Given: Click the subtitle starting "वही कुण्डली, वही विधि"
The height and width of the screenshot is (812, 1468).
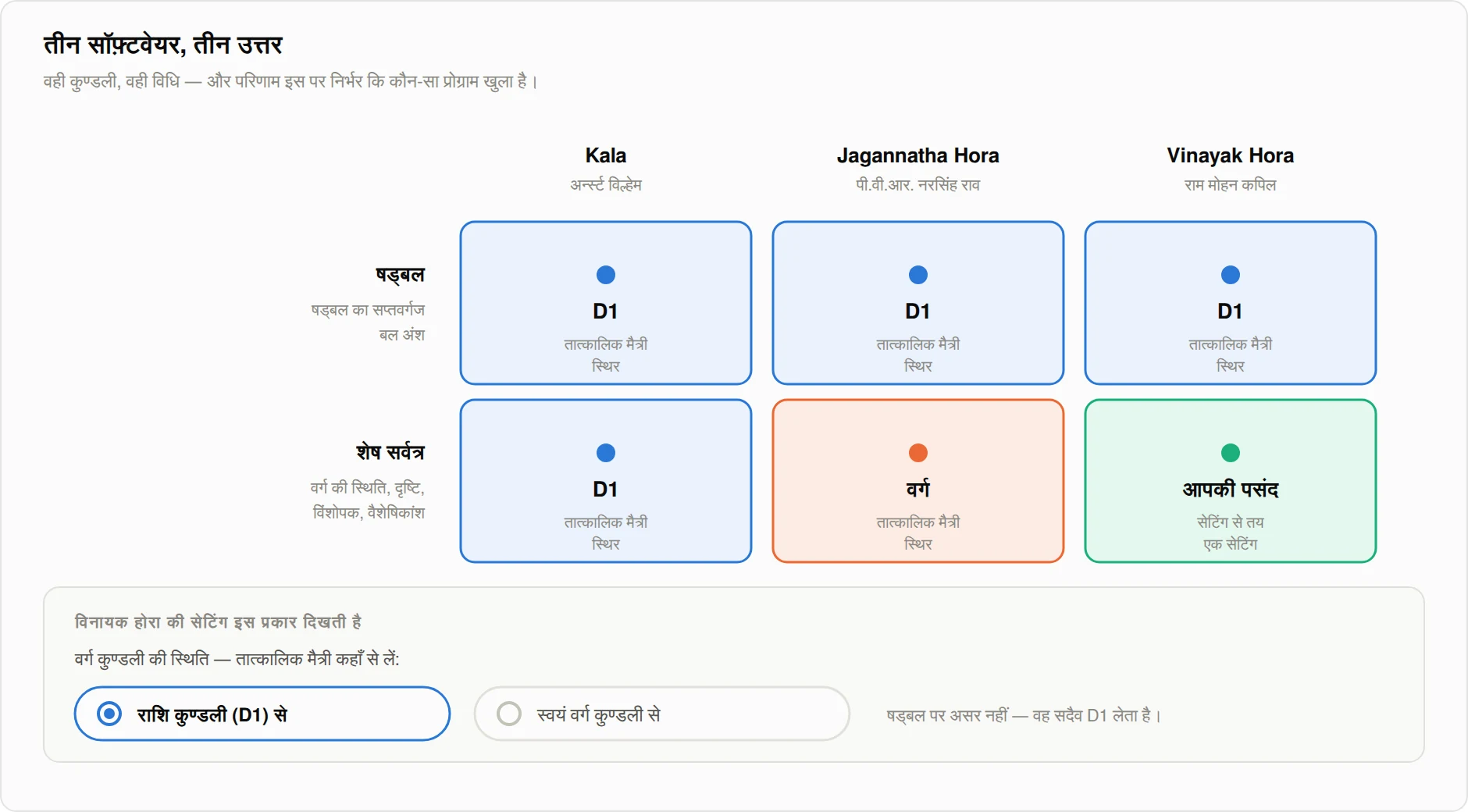Looking at the screenshot, I should (290, 81).
